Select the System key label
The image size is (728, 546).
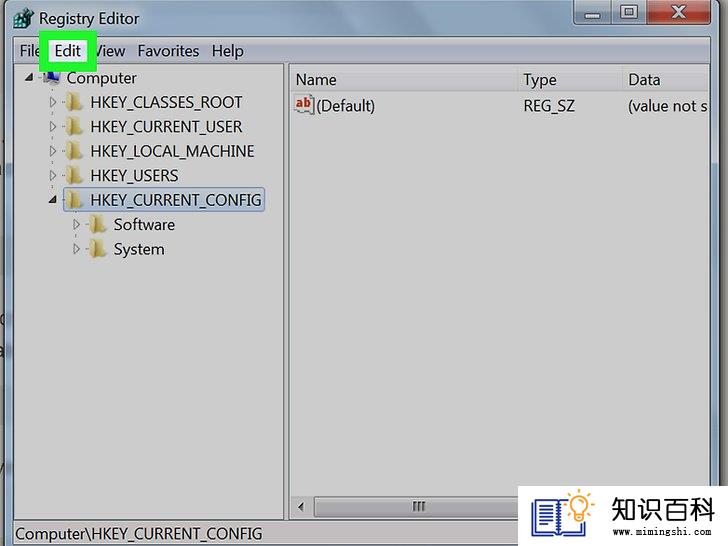pyautogui.click(x=139, y=250)
